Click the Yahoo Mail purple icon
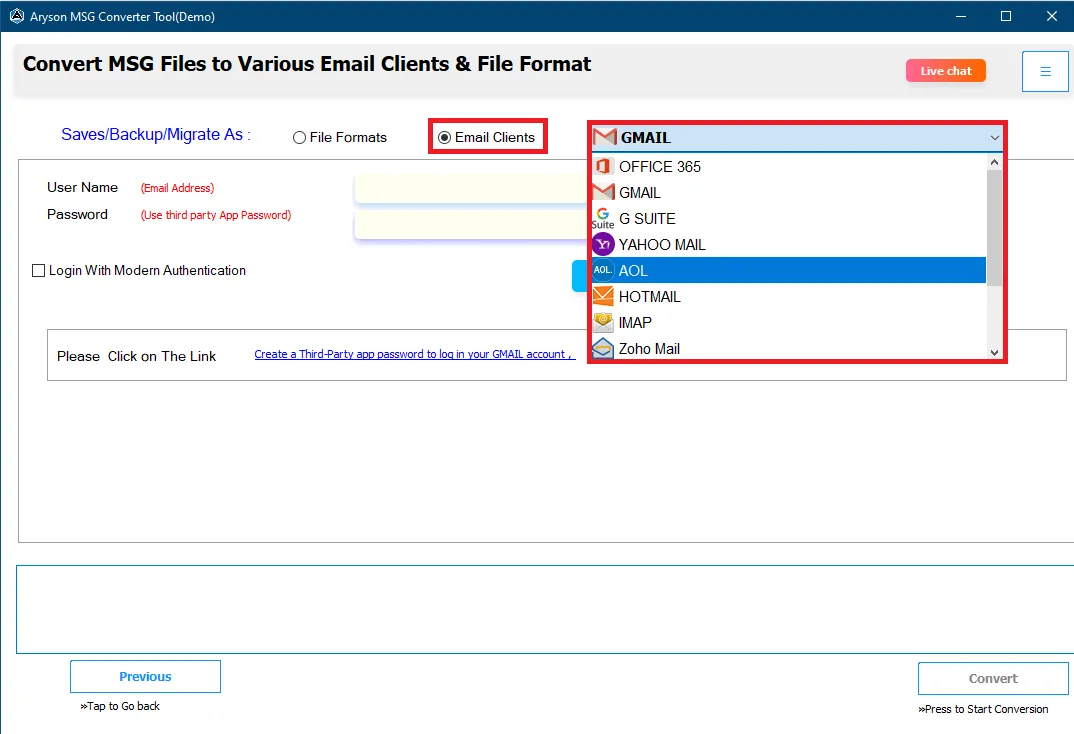This screenshot has height=734, width=1074. 603,244
